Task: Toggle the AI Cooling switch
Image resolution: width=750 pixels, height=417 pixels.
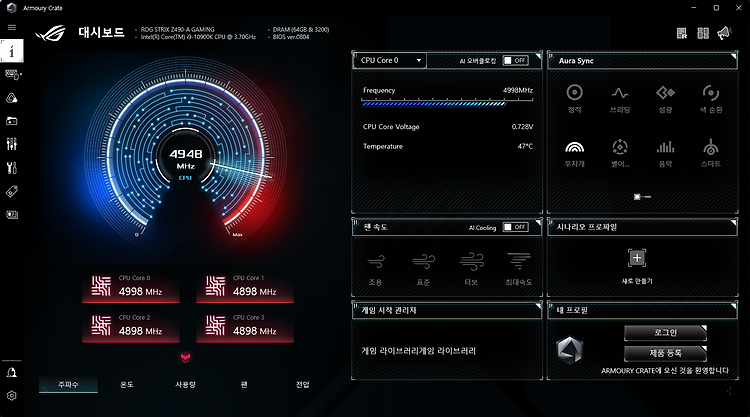Action: 516,227
